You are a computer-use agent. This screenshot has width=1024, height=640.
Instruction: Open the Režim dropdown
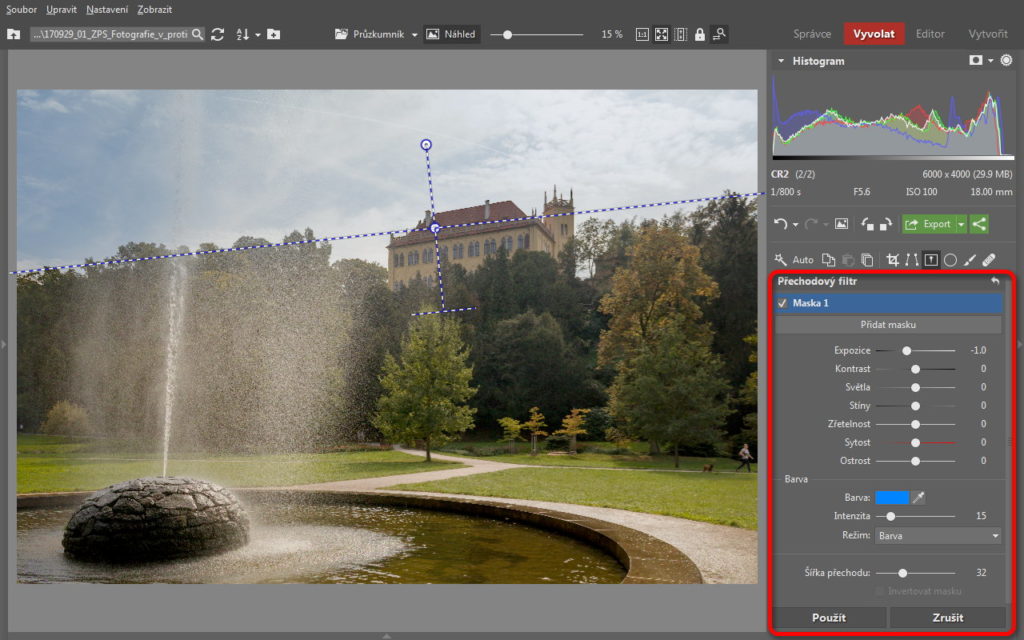[937, 536]
